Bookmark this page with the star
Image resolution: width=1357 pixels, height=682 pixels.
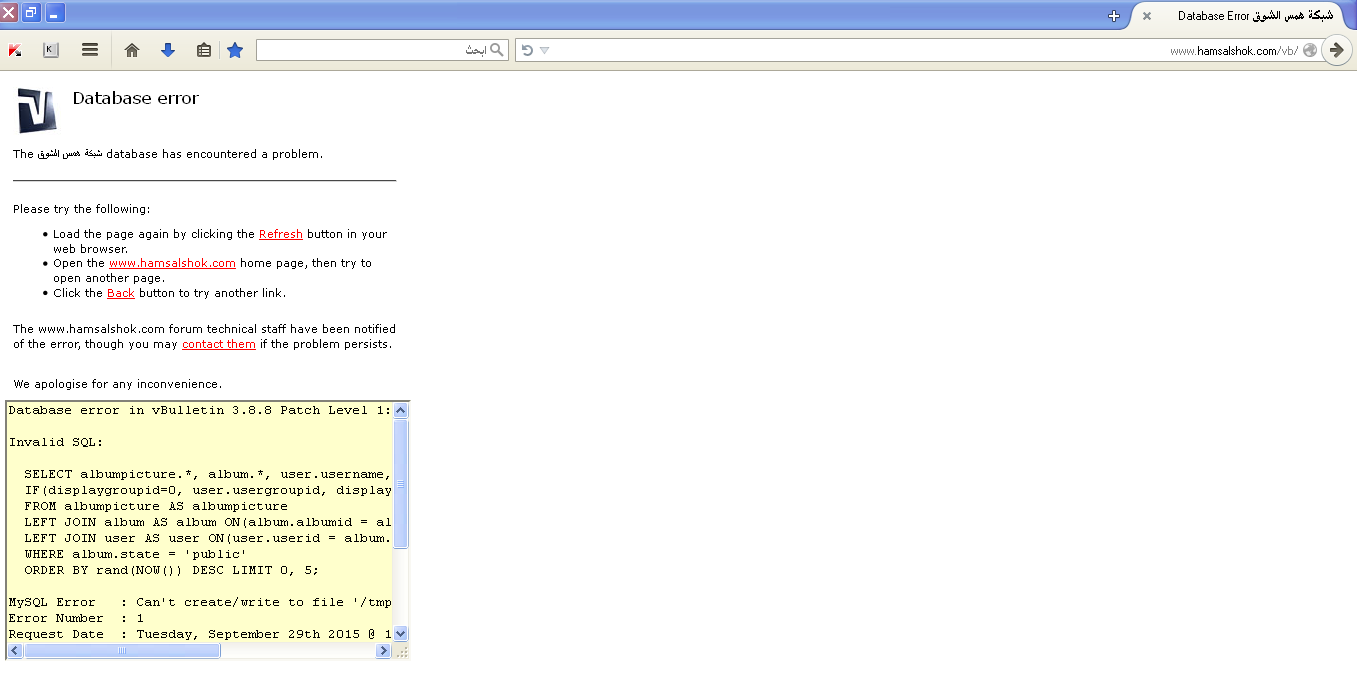[x=235, y=50]
